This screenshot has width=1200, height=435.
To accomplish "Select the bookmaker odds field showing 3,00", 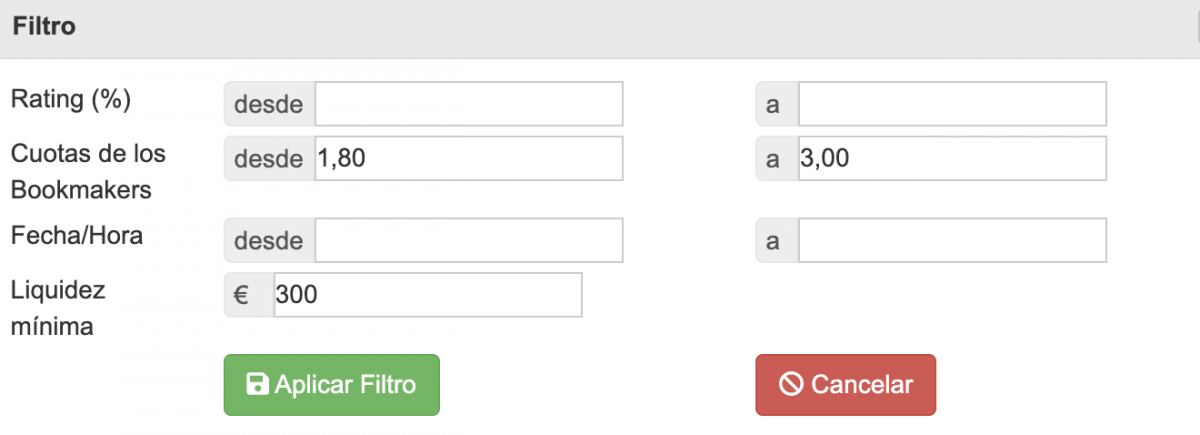I will [x=953, y=159].
